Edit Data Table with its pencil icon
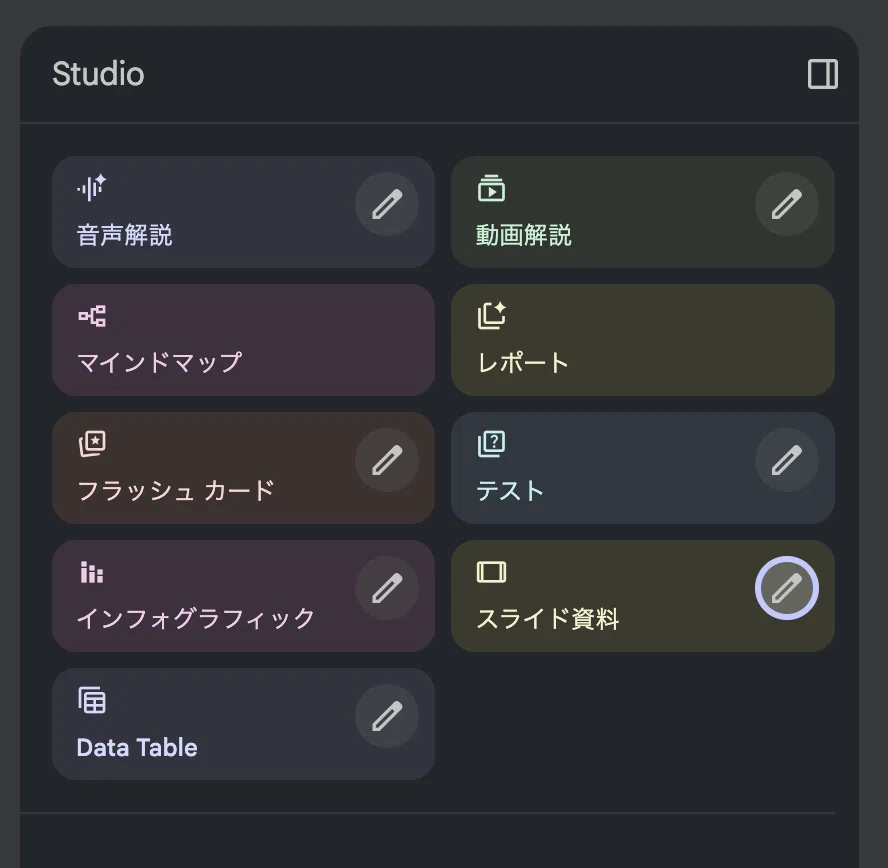Image resolution: width=888 pixels, height=868 pixels. (x=387, y=716)
